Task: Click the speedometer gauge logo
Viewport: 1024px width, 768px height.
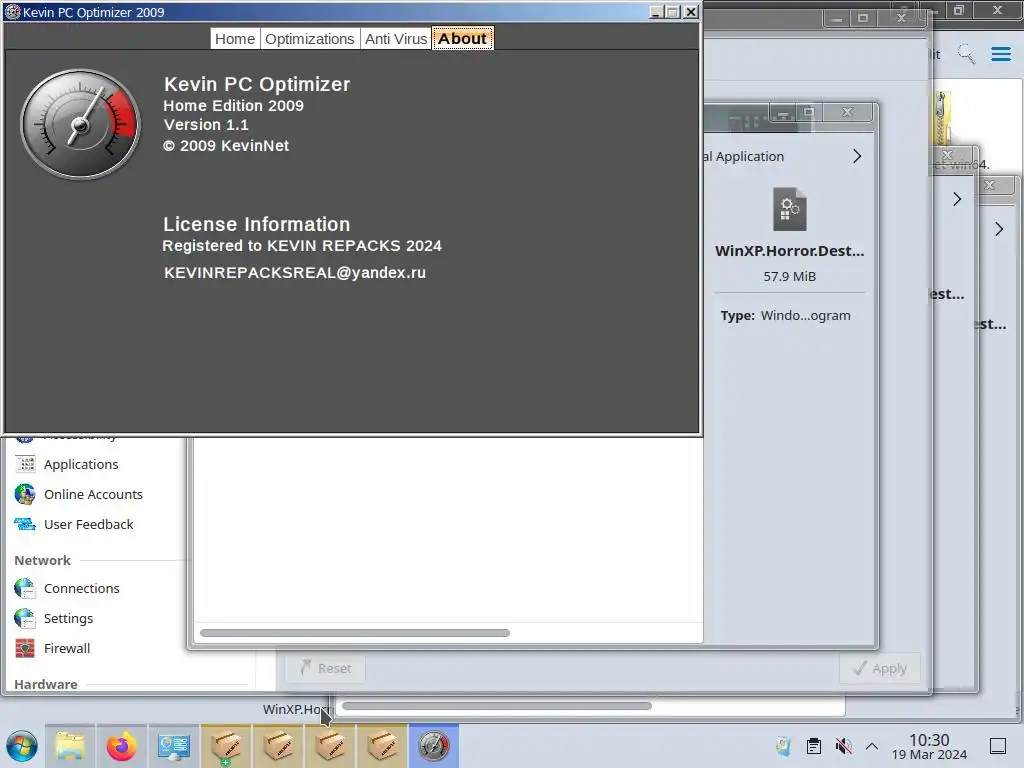Action: (x=80, y=124)
